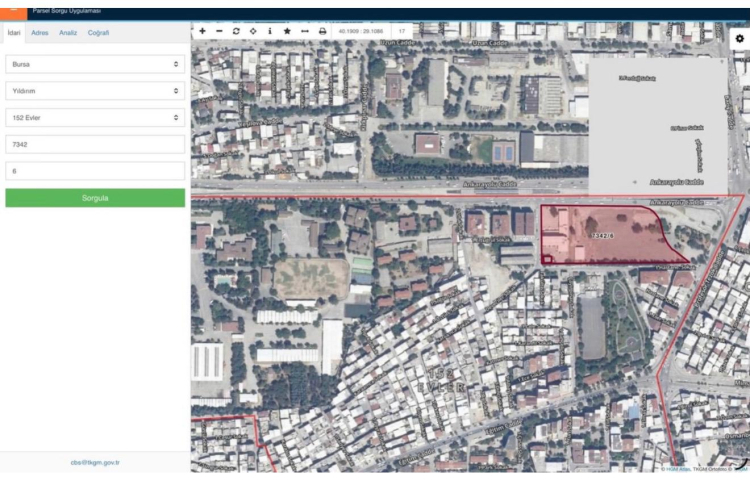Switch to the Adres tab

pyautogui.click(x=40, y=33)
